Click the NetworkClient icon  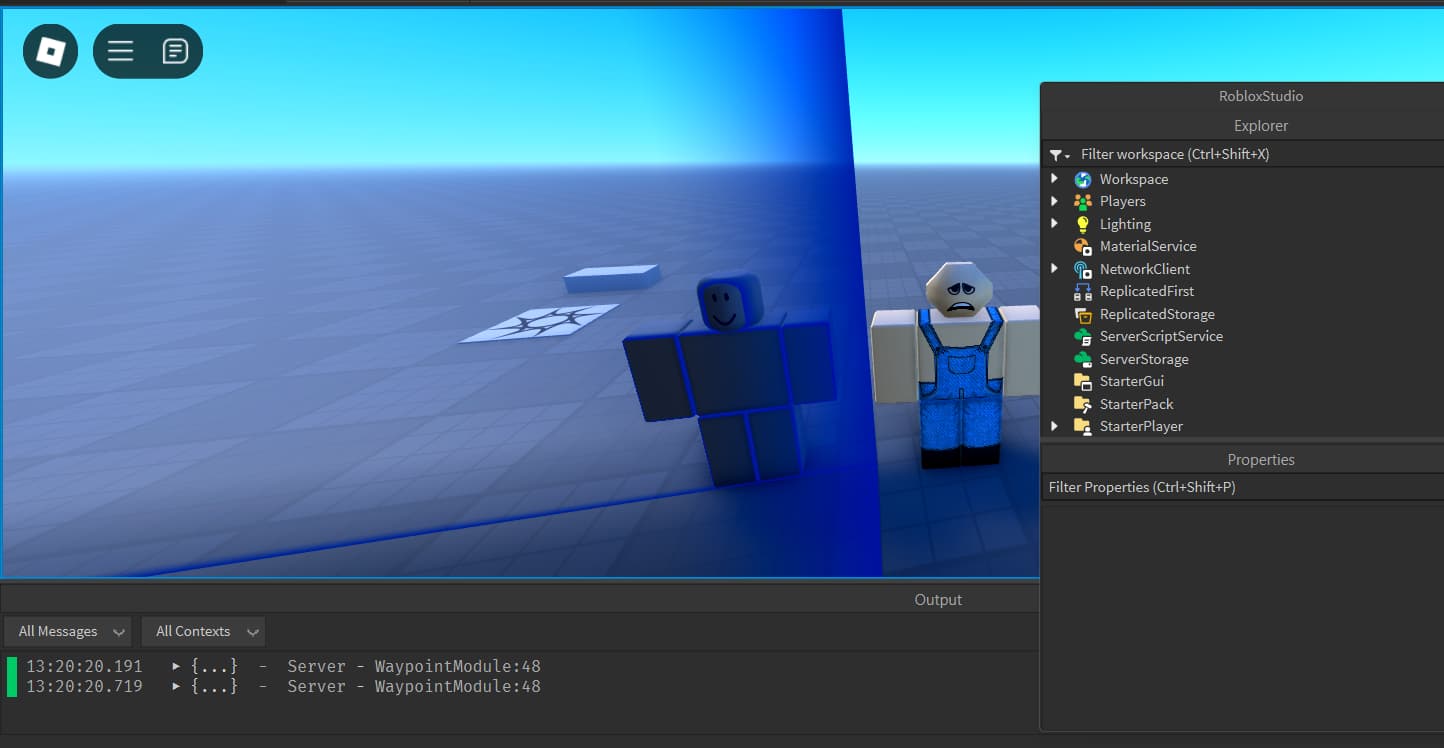click(1082, 270)
